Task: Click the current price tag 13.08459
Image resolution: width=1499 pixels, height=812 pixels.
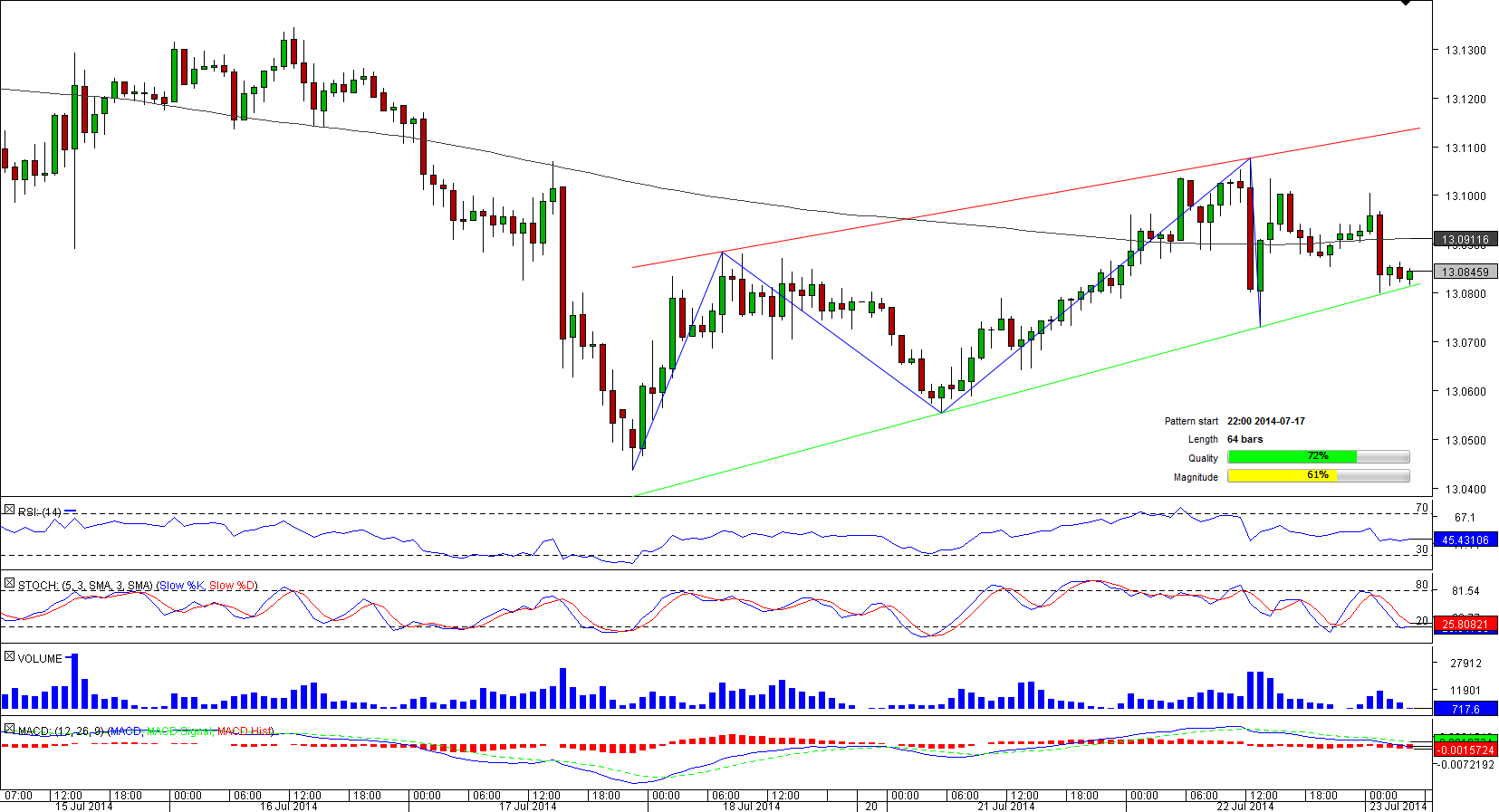Action: click(x=1465, y=272)
